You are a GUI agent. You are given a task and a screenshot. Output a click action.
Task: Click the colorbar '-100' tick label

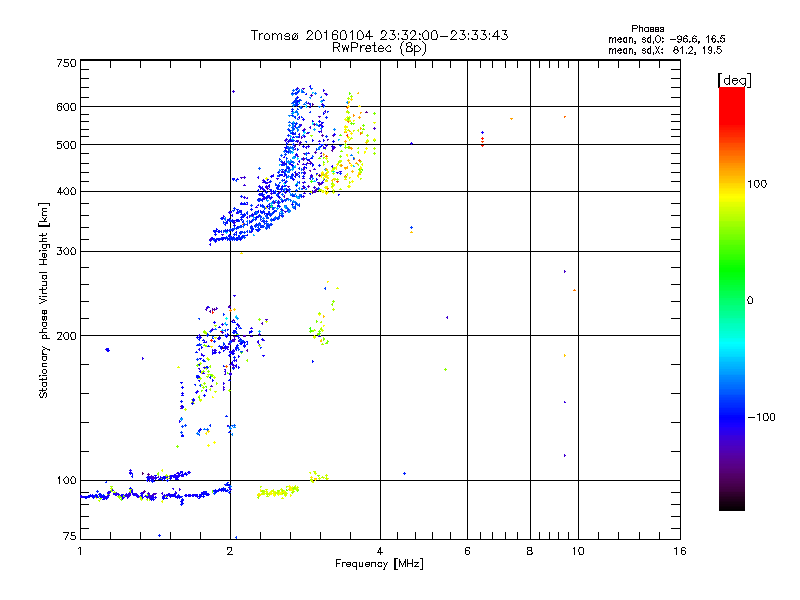[x=762, y=417]
